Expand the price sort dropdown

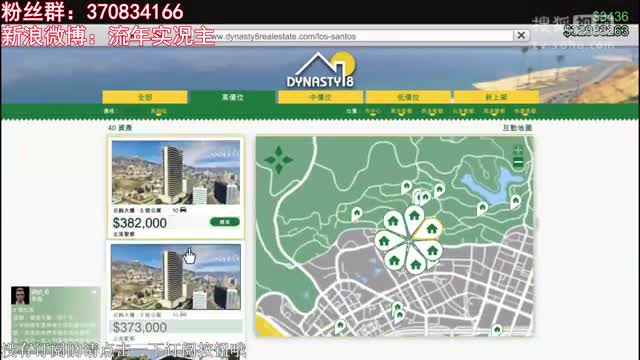(x=158, y=111)
